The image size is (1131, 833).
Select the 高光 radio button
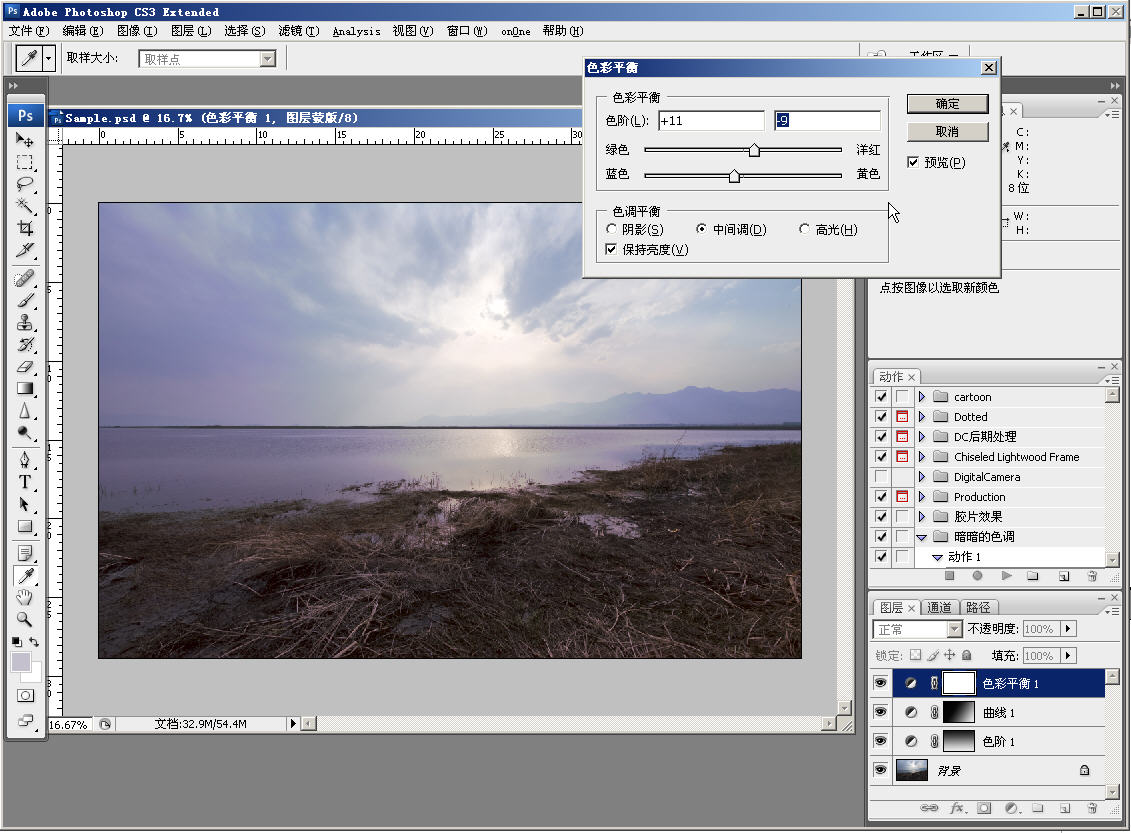tap(804, 229)
